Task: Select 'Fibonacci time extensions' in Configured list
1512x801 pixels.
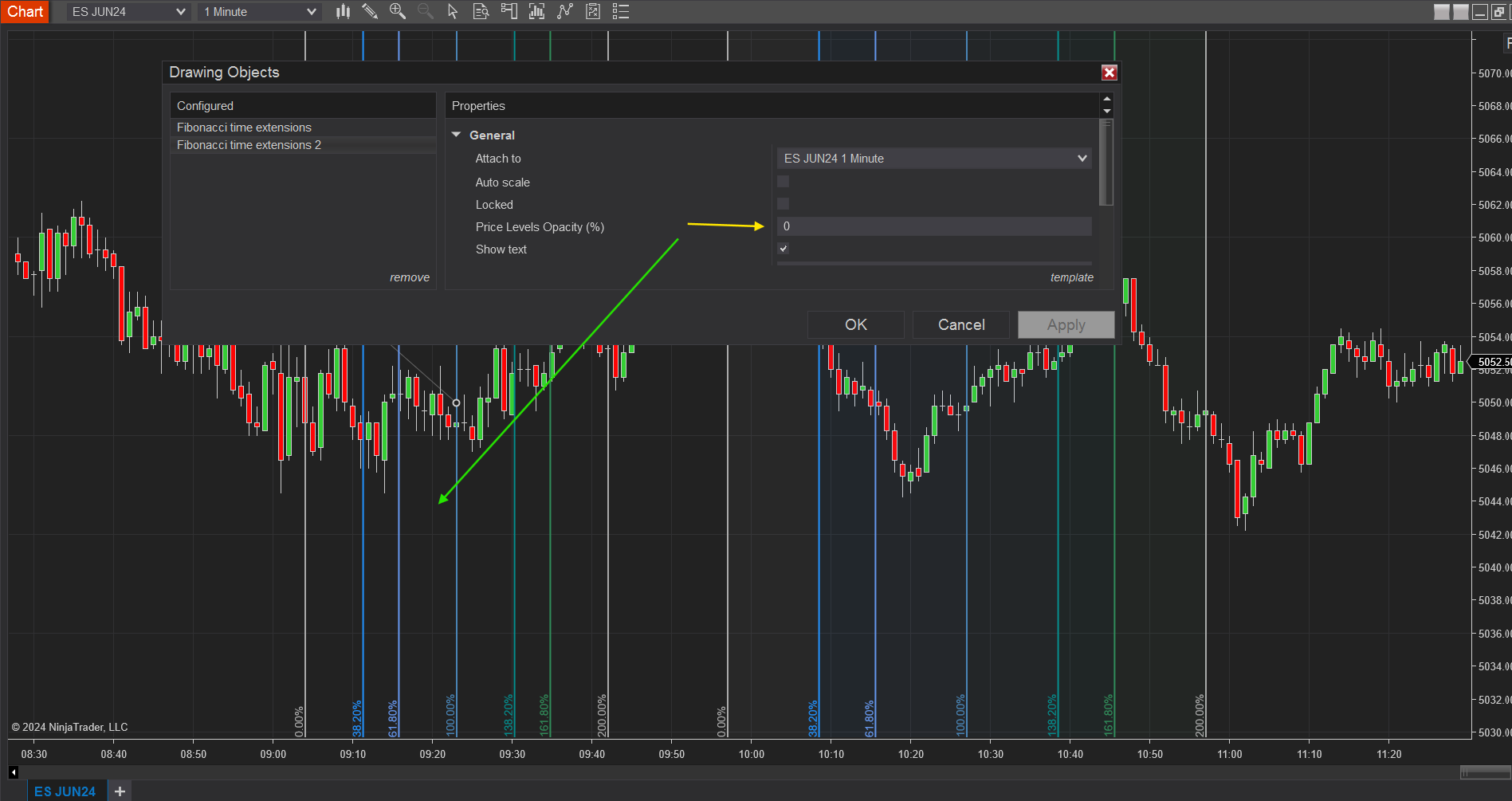Action: pyautogui.click(x=303, y=128)
